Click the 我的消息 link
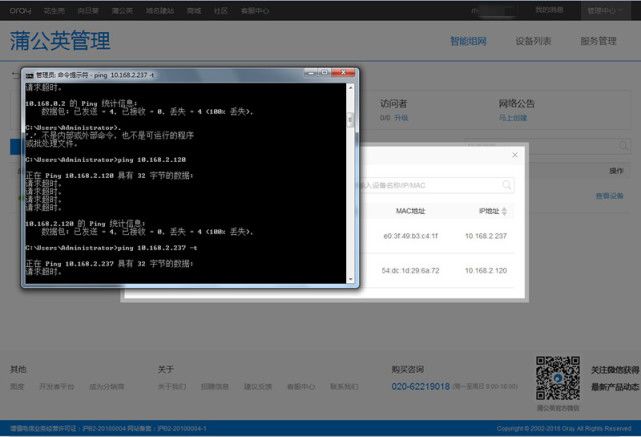Viewport: 641px width, 437px height. pos(550,10)
